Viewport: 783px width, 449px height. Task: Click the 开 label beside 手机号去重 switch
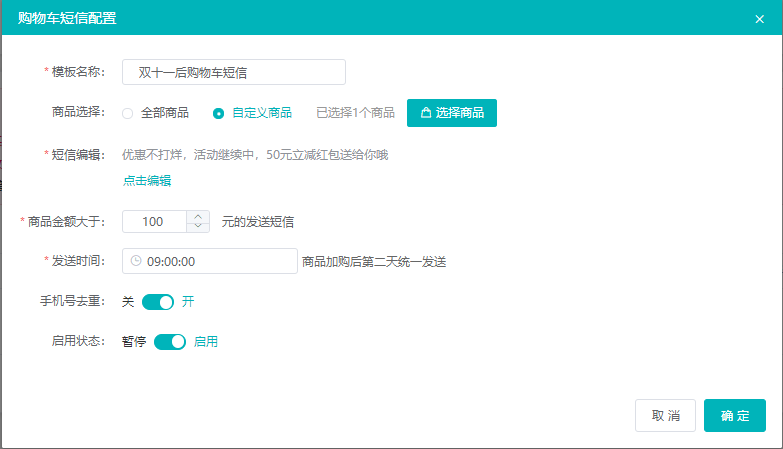pos(188,302)
